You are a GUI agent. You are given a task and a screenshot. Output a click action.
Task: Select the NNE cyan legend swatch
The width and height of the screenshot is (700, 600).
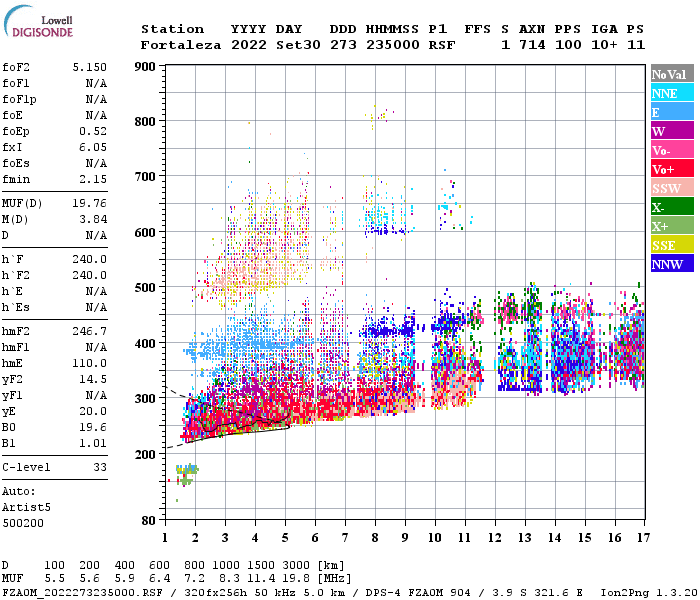tap(672, 92)
